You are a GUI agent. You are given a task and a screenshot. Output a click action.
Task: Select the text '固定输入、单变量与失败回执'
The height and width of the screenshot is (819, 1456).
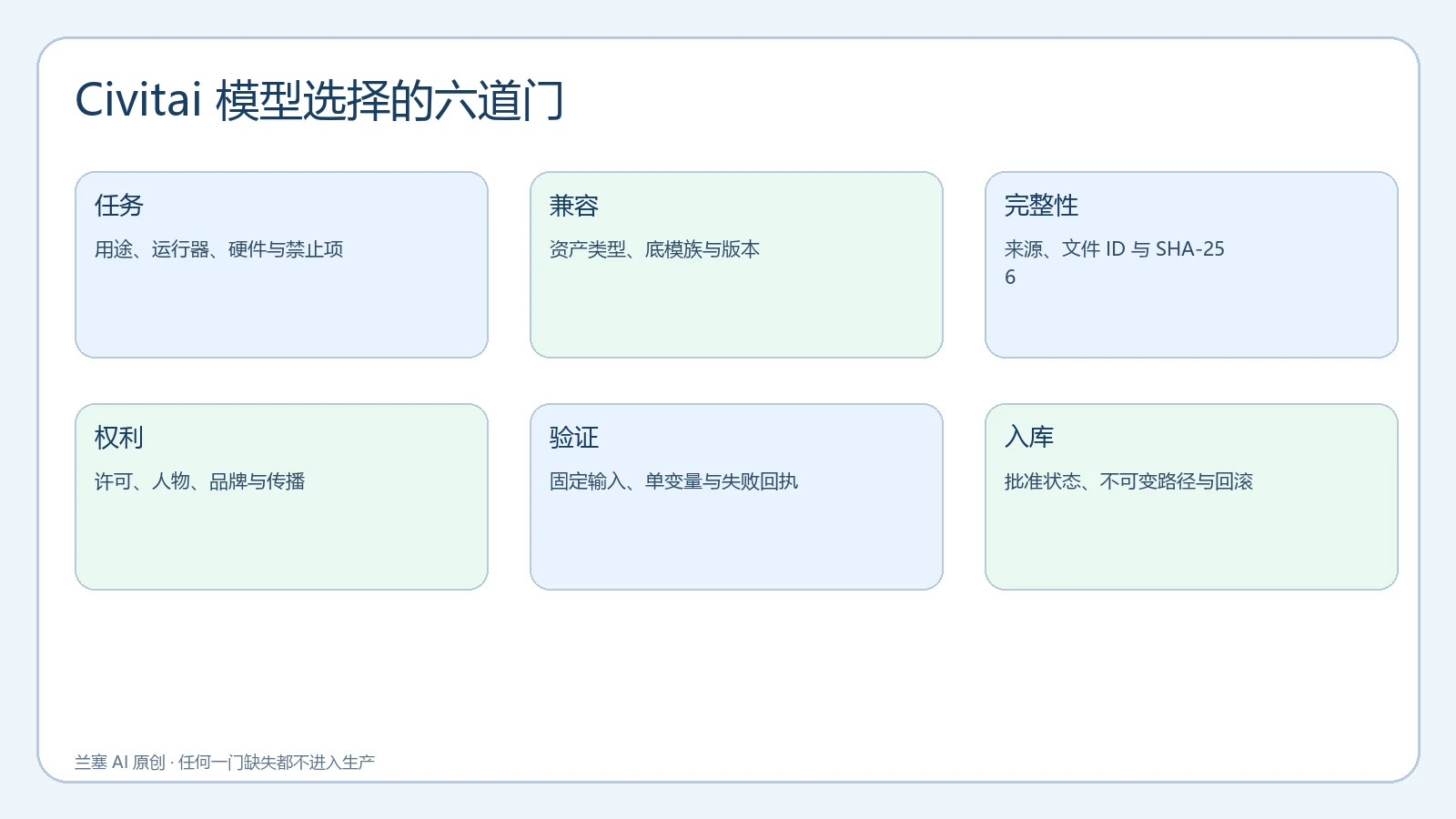(673, 481)
